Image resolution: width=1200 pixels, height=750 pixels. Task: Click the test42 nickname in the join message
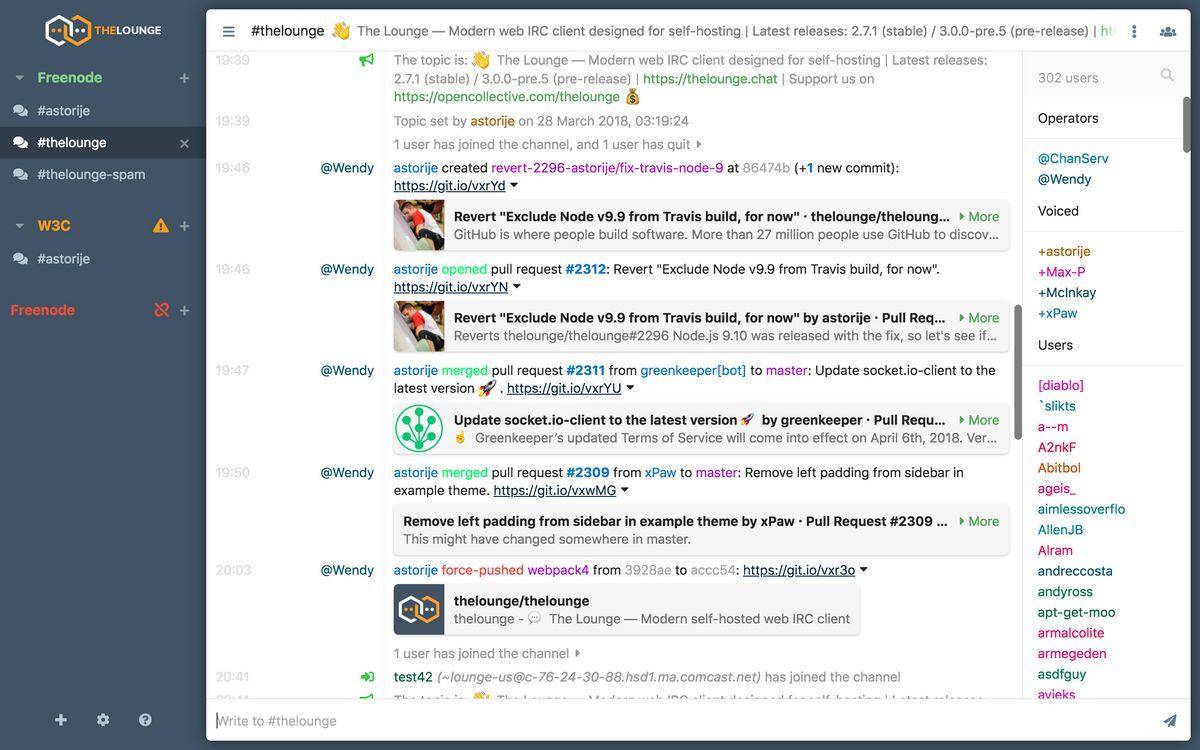tap(413, 677)
